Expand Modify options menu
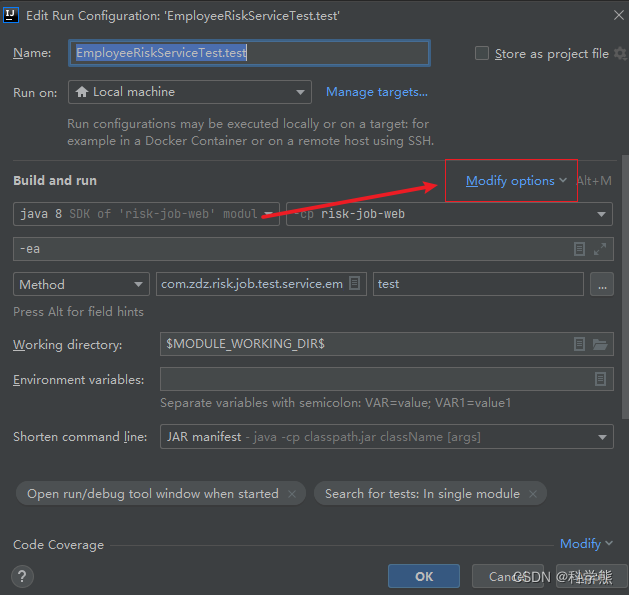This screenshot has width=629, height=595. tap(516, 181)
